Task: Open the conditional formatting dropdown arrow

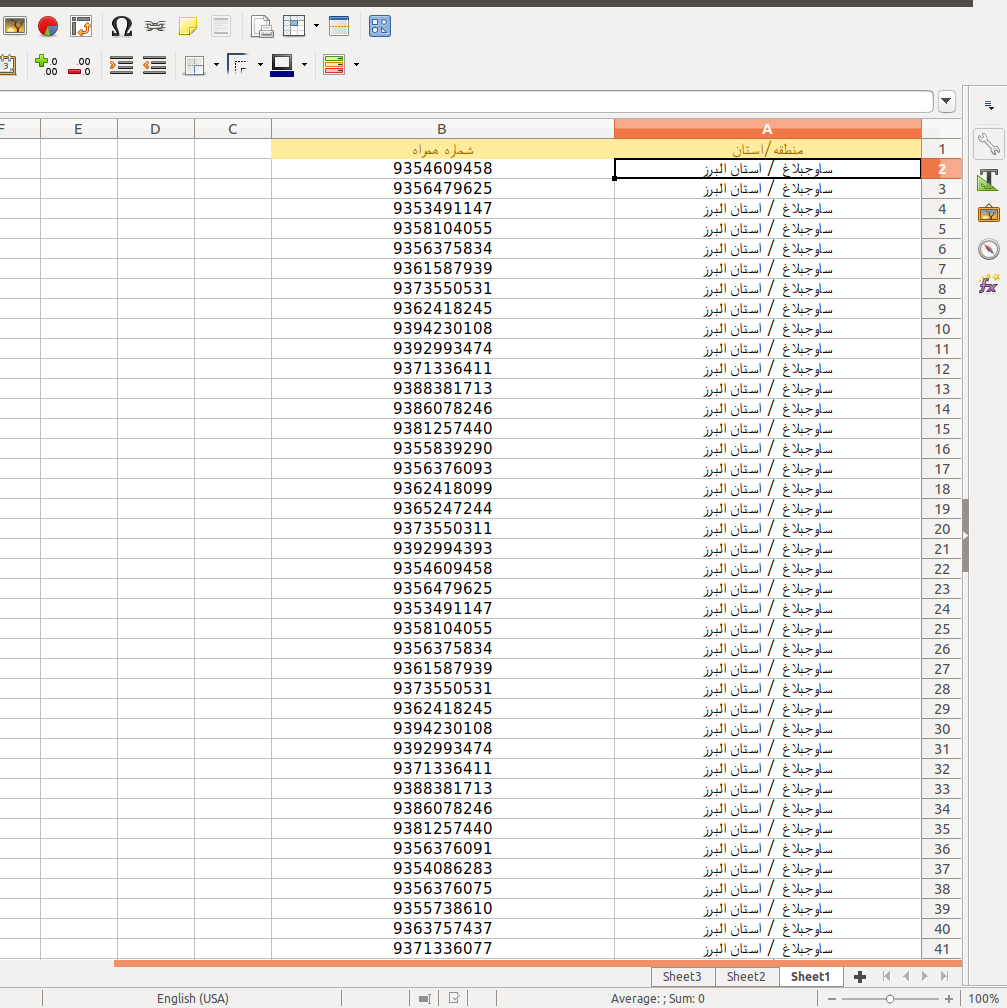Action: coord(356,65)
